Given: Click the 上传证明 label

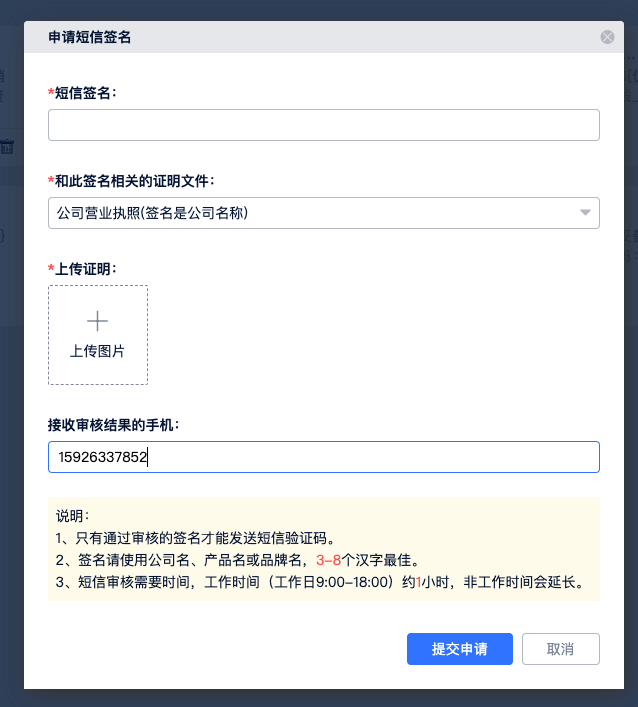Looking at the screenshot, I should (86, 269).
